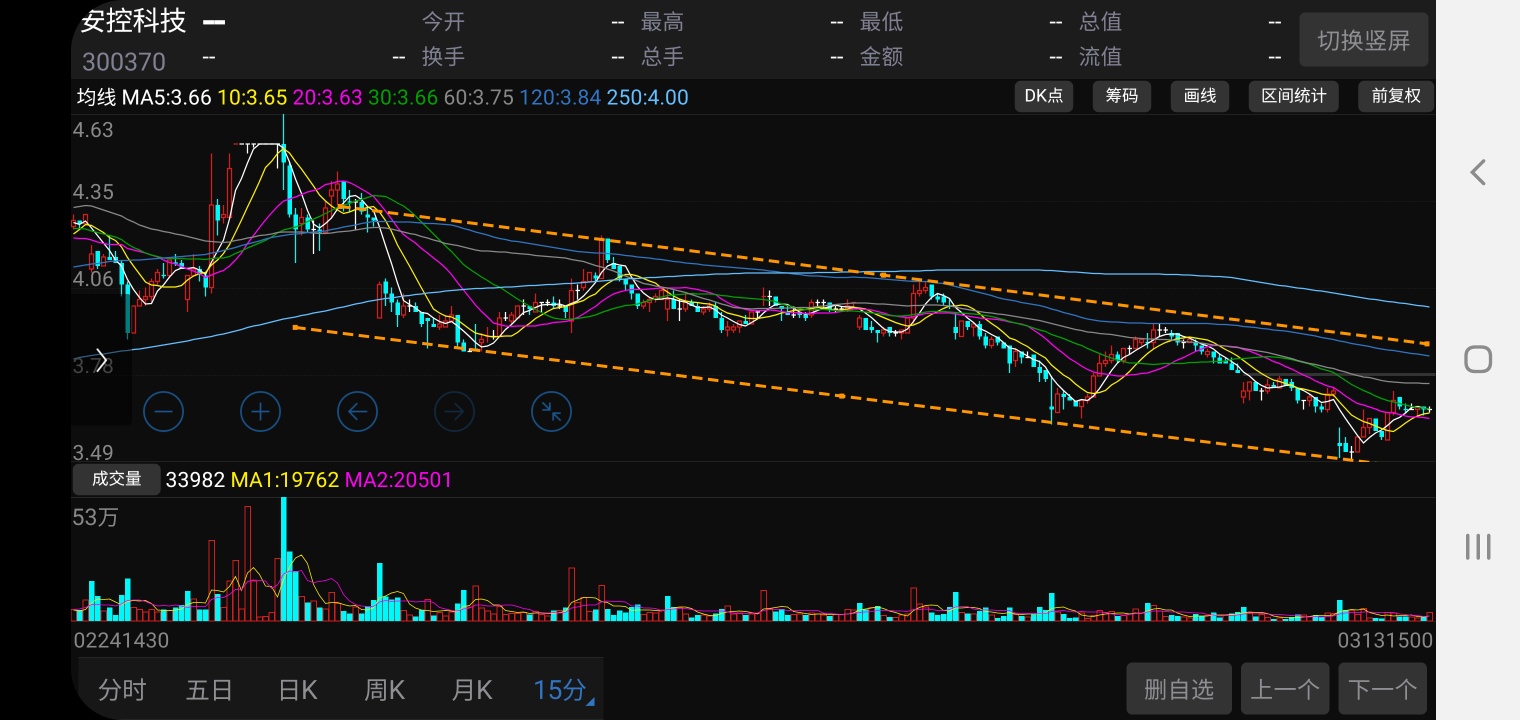Tap the volume MA1:19762 label
Screen dimensions: 1520x720
coord(285,480)
